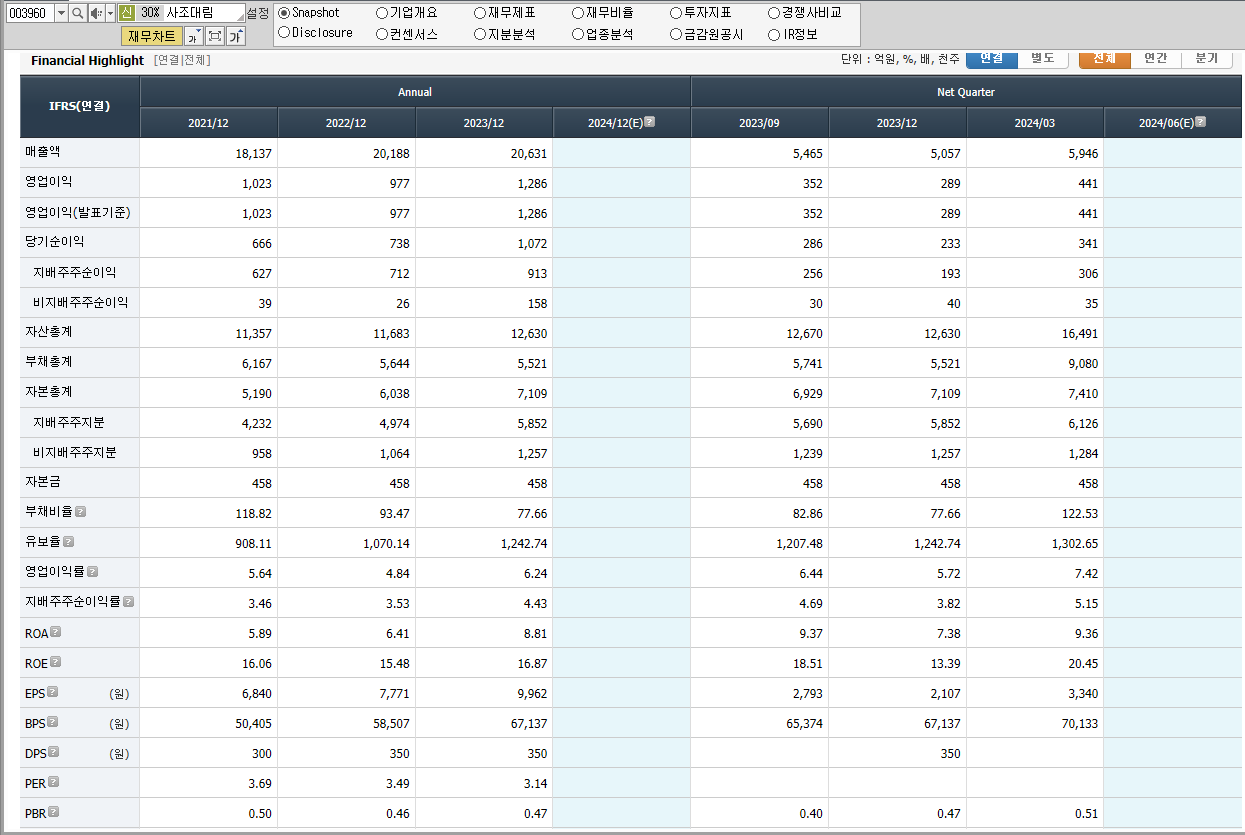
Task: Click the 2021/12 column header
Action: (x=209, y=123)
